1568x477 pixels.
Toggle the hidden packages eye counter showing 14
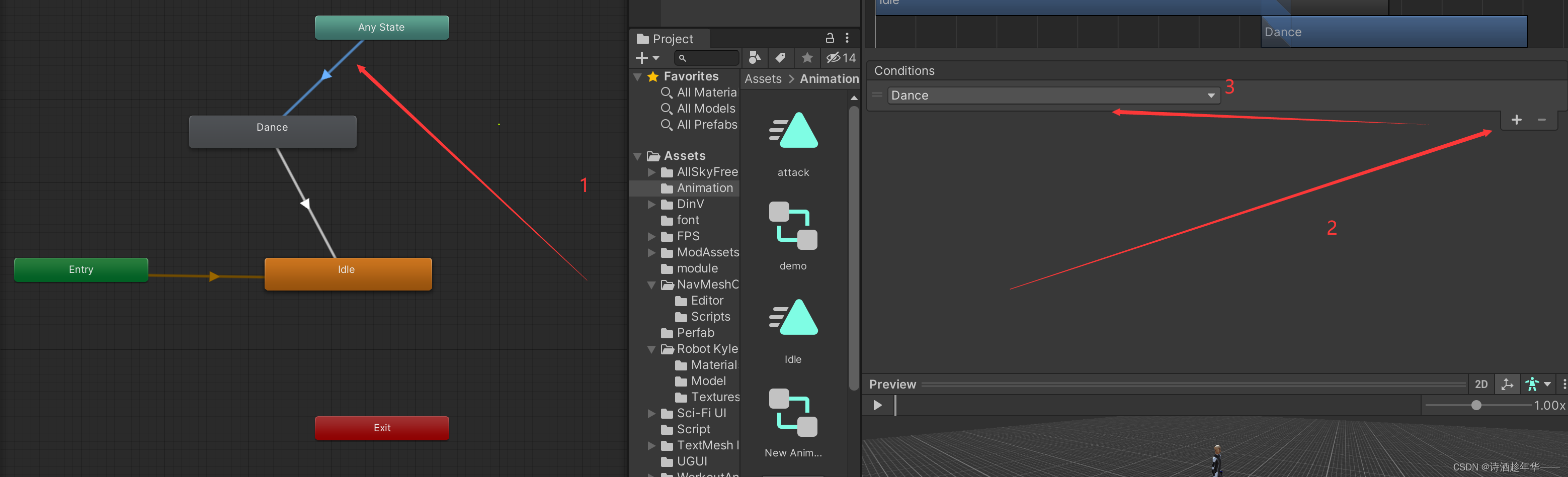(x=839, y=58)
